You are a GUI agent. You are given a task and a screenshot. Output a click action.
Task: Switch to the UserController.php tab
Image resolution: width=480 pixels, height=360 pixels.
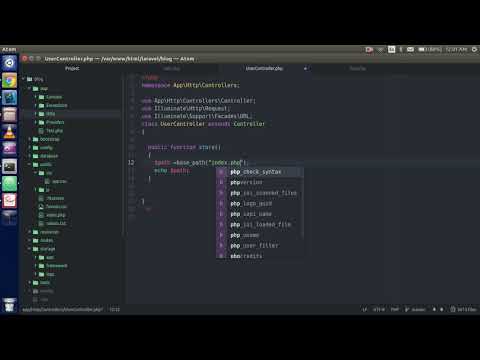click(264, 68)
